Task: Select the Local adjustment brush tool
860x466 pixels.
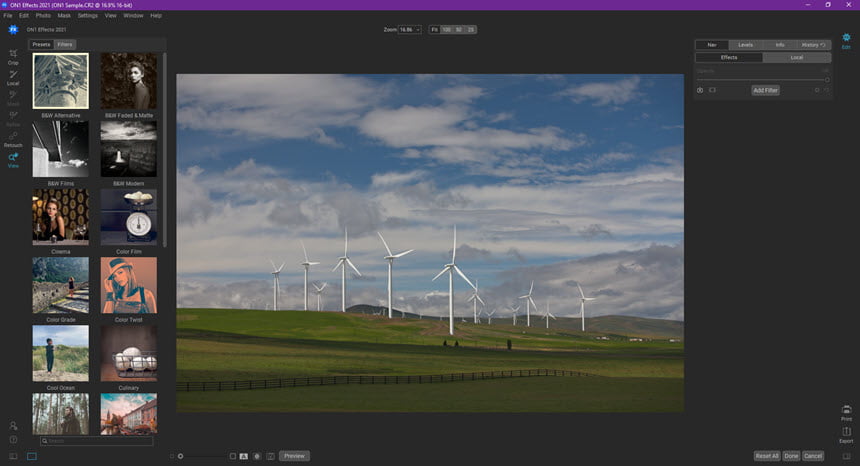Action: 13,77
